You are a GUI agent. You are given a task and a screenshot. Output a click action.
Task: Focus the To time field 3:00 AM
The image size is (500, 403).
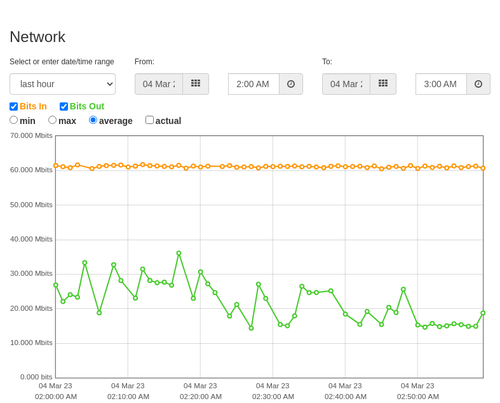click(441, 84)
